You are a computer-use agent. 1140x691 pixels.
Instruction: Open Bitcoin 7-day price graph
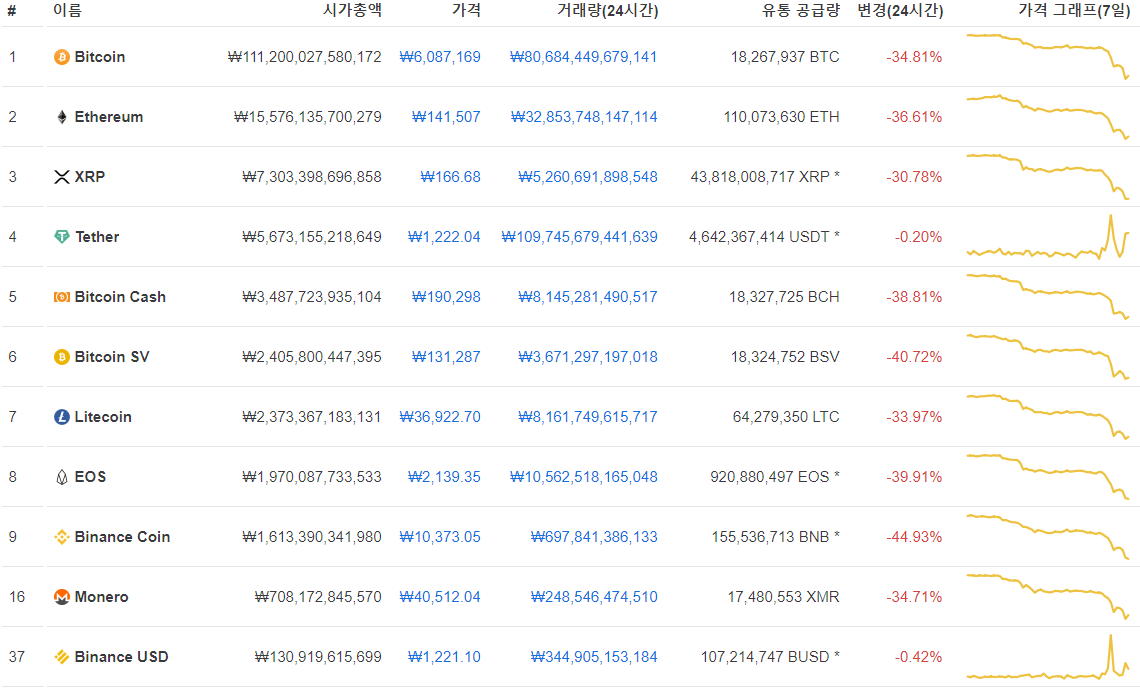pyautogui.click(x=1048, y=56)
